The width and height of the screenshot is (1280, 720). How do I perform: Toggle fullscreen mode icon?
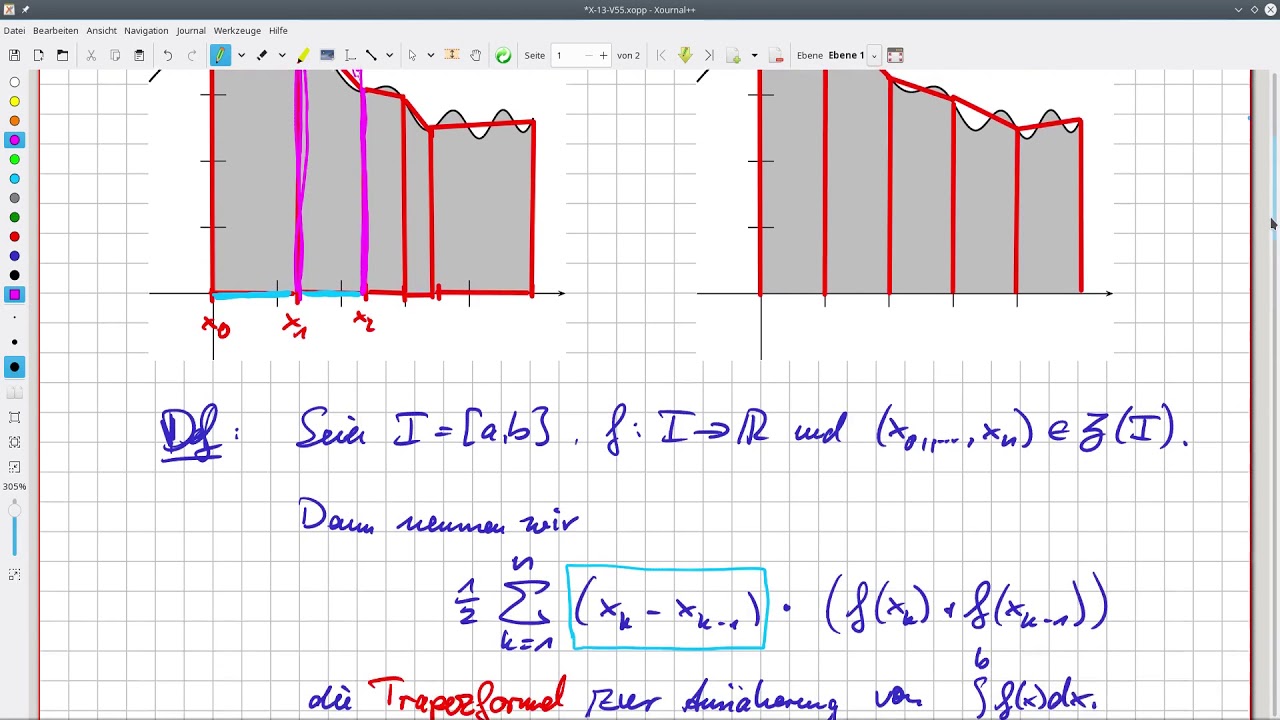tap(895, 56)
